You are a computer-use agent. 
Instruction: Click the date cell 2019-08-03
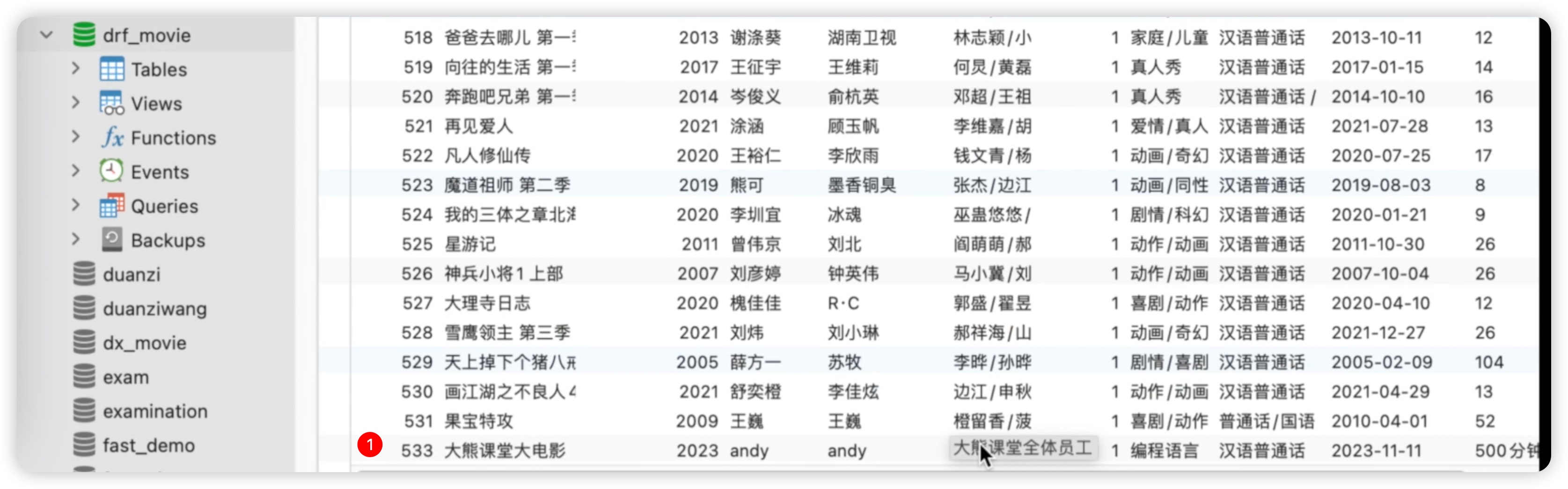(1380, 185)
